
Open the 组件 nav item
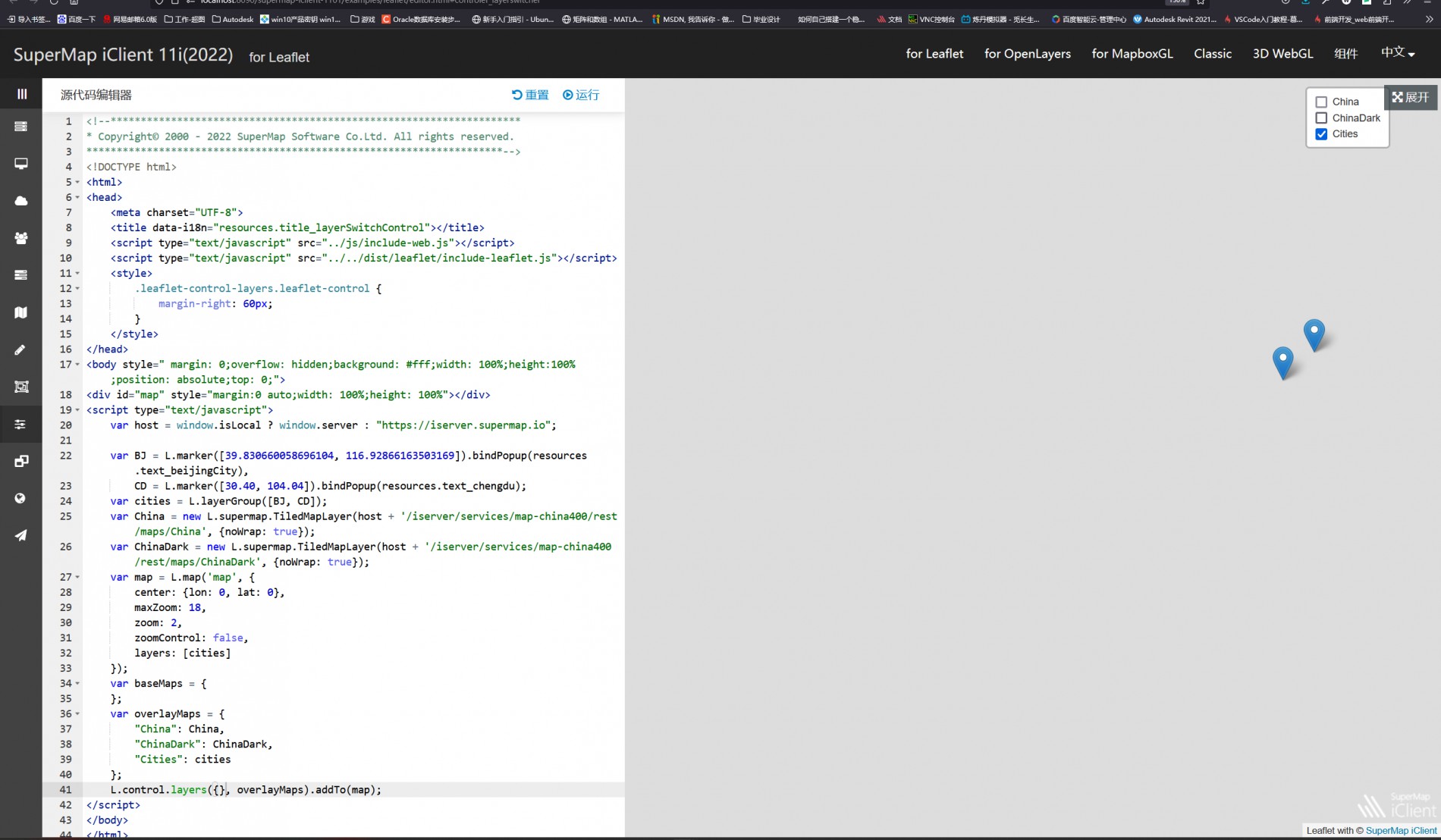1345,54
